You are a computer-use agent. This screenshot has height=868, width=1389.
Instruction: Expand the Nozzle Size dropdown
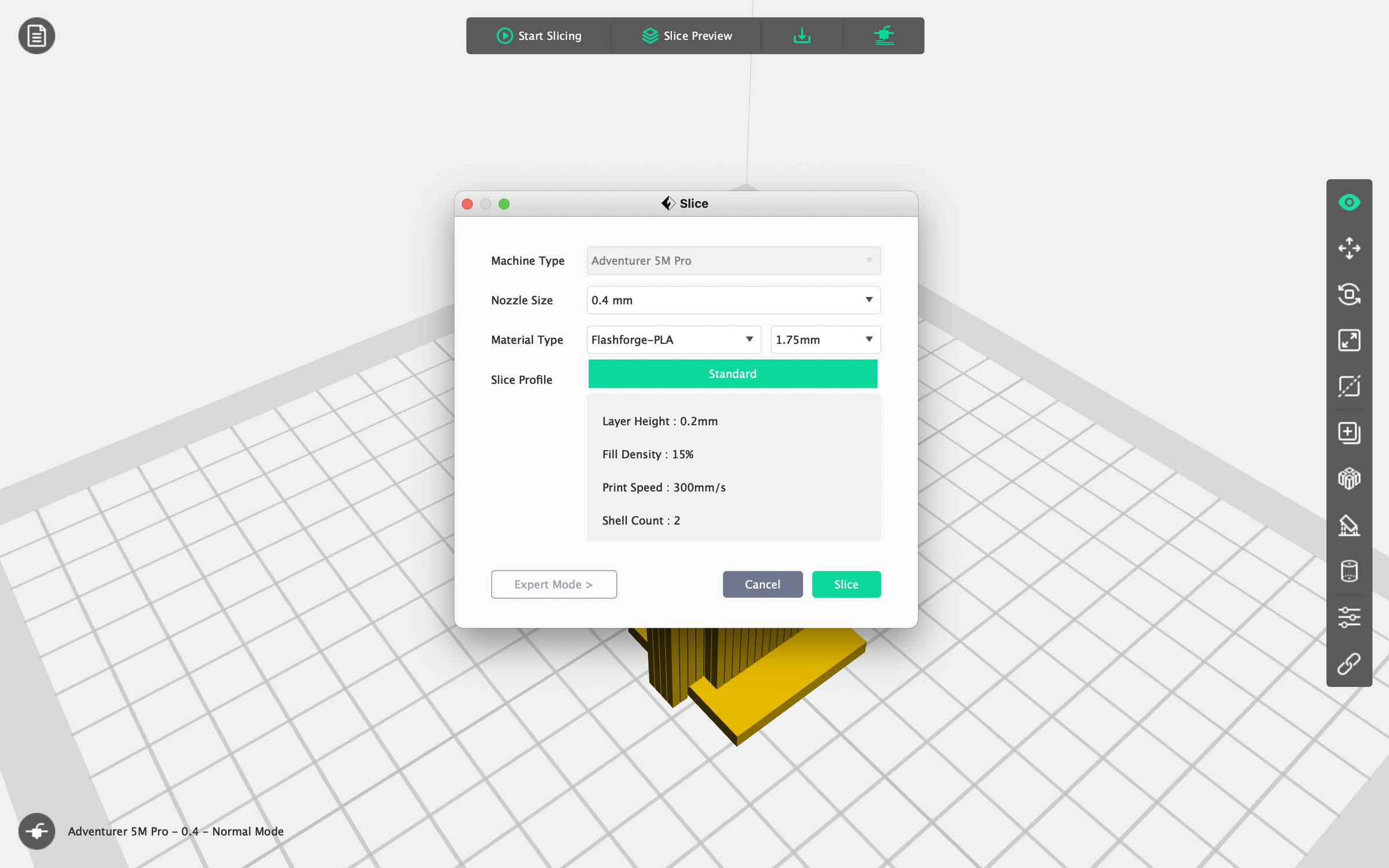pyautogui.click(x=733, y=300)
